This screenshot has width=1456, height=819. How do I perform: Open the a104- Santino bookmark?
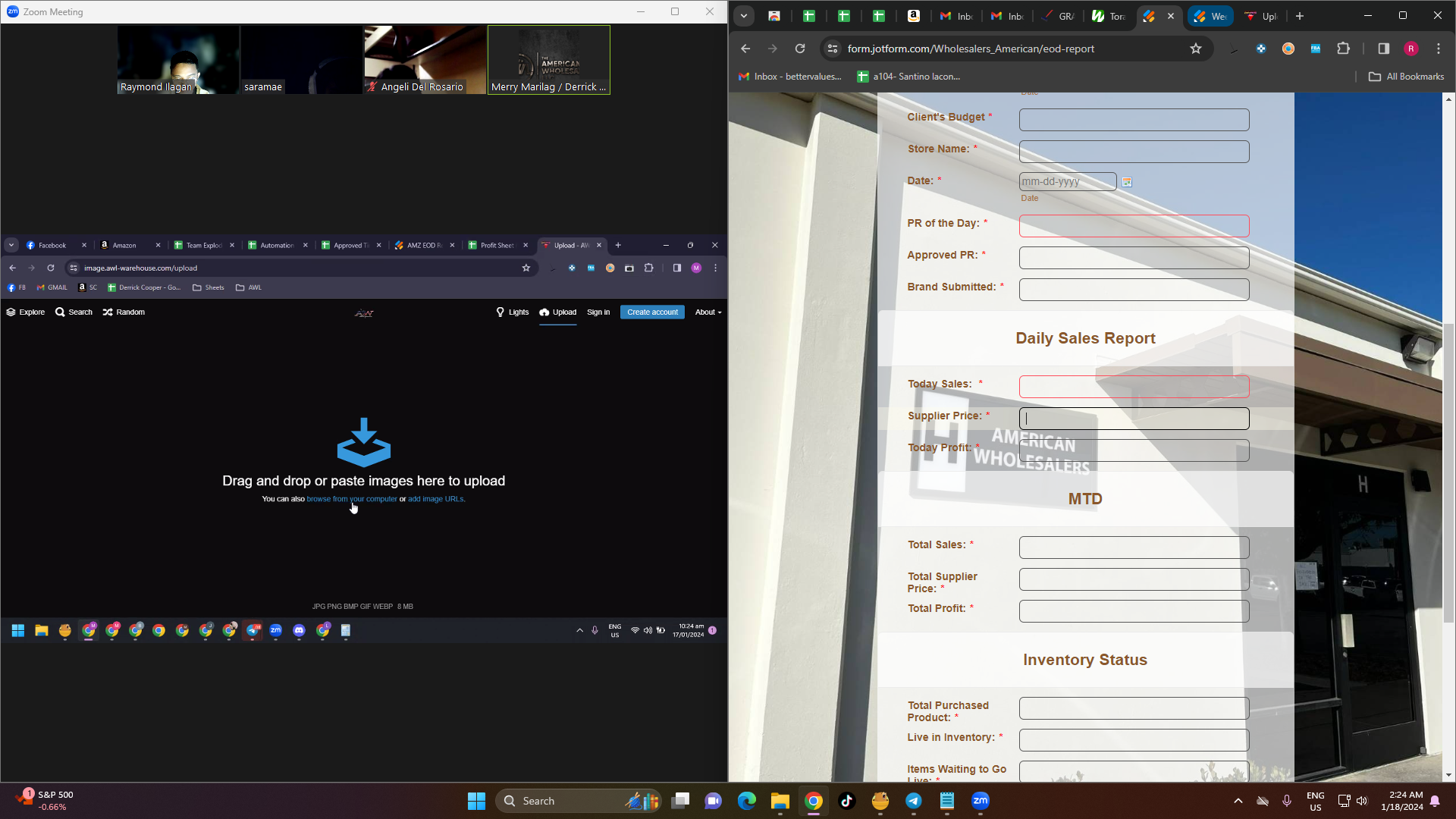[908, 77]
